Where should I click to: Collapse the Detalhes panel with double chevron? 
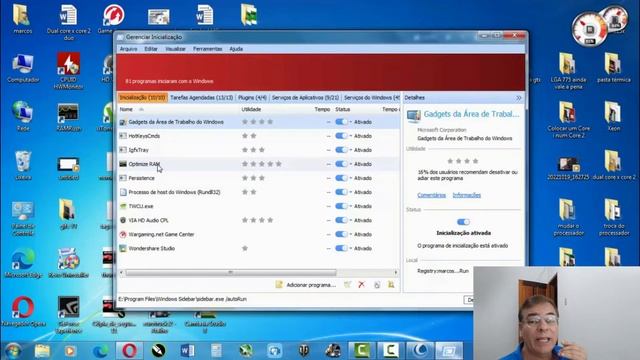tap(519, 98)
